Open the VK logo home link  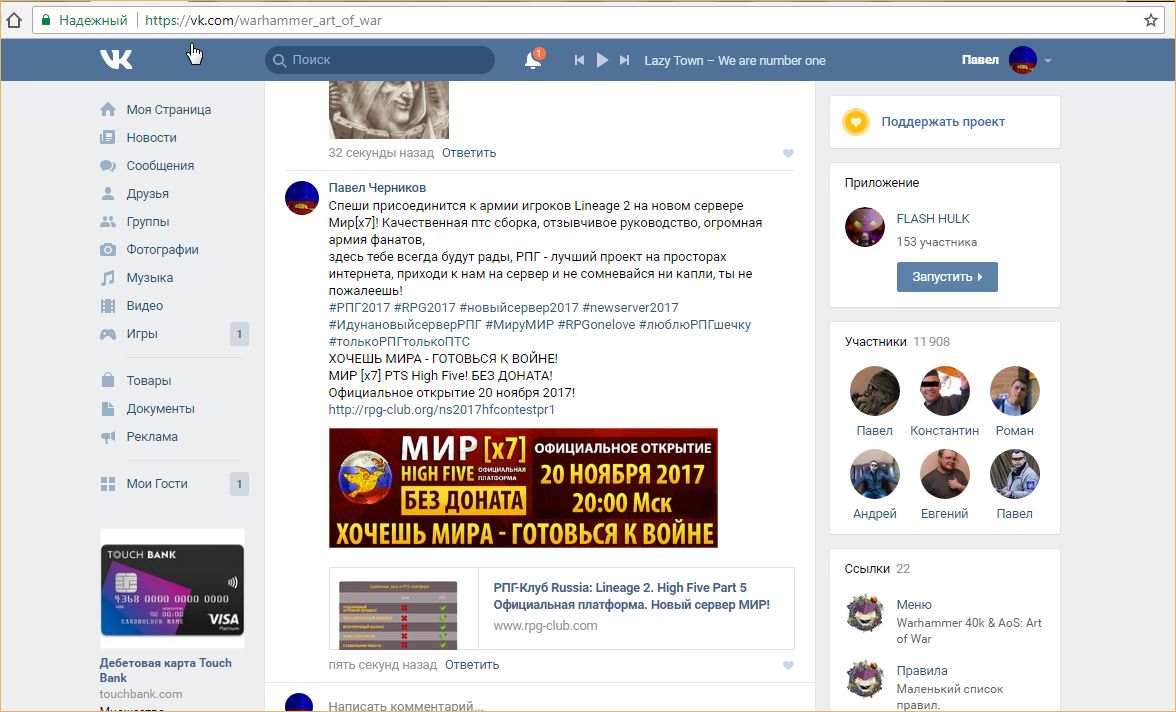tap(116, 59)
